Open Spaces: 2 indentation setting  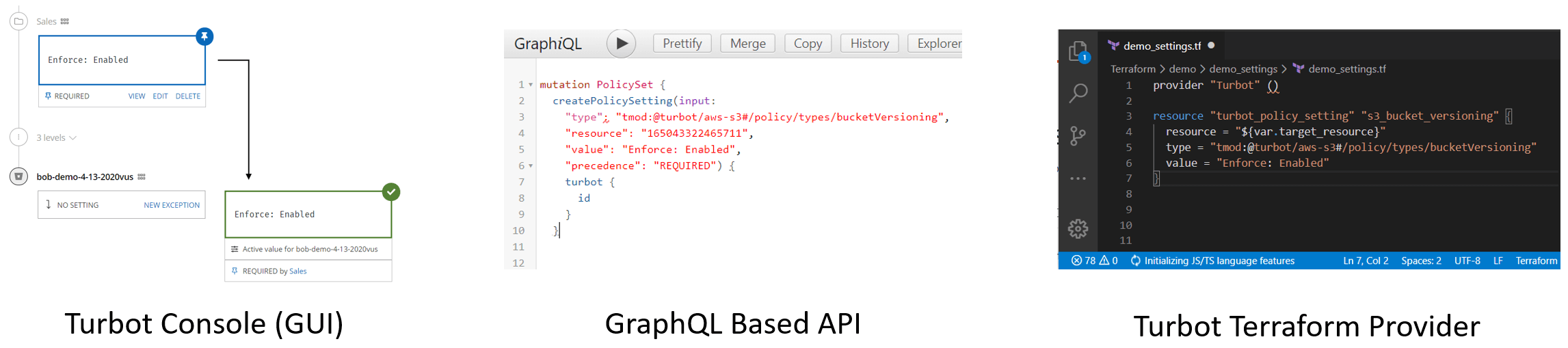click(1421, 260)
